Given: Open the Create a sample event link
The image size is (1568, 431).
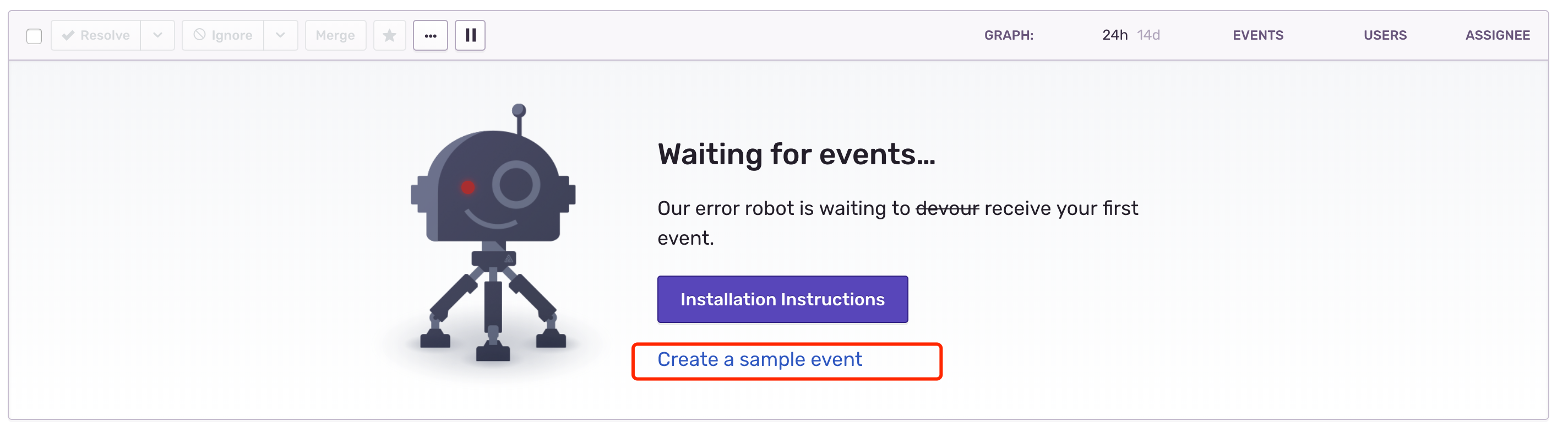Looking at the screenshot, I should [x=760, y=360].
